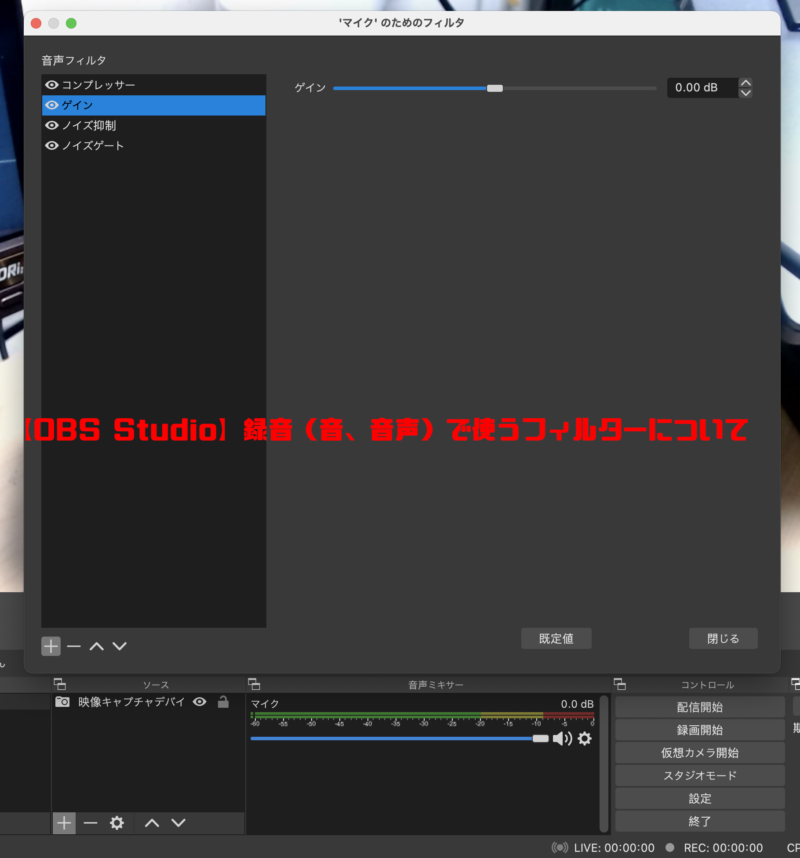Viewport: 800px width, 858px height.
Task: Hide the 映像キャプチャデバイス source
Action: pos(200,702)
